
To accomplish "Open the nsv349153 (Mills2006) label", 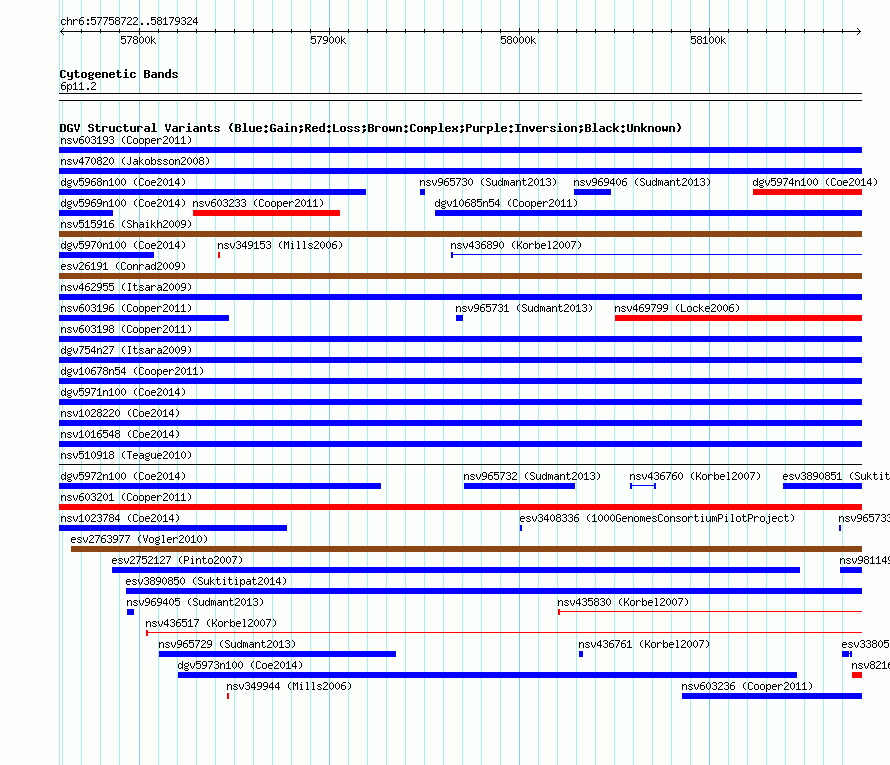I will pos(280,245).
